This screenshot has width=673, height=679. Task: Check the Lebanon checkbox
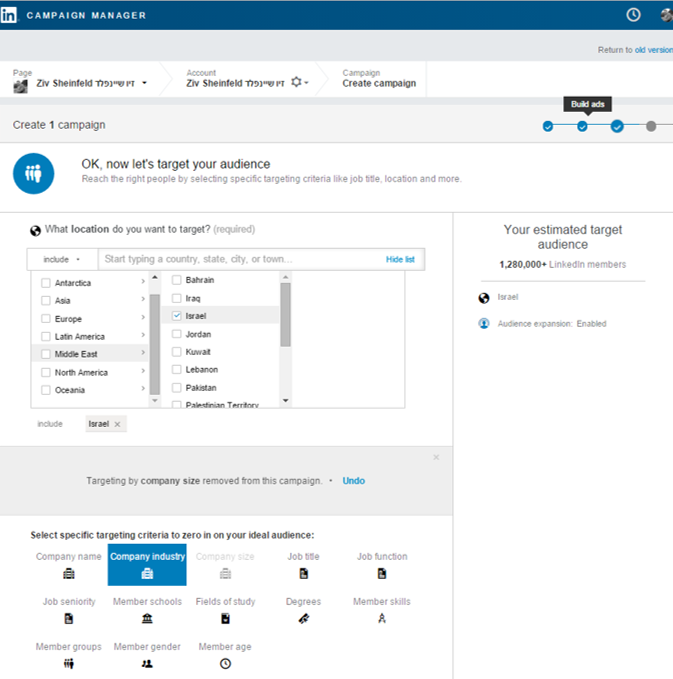click(176, 369)
